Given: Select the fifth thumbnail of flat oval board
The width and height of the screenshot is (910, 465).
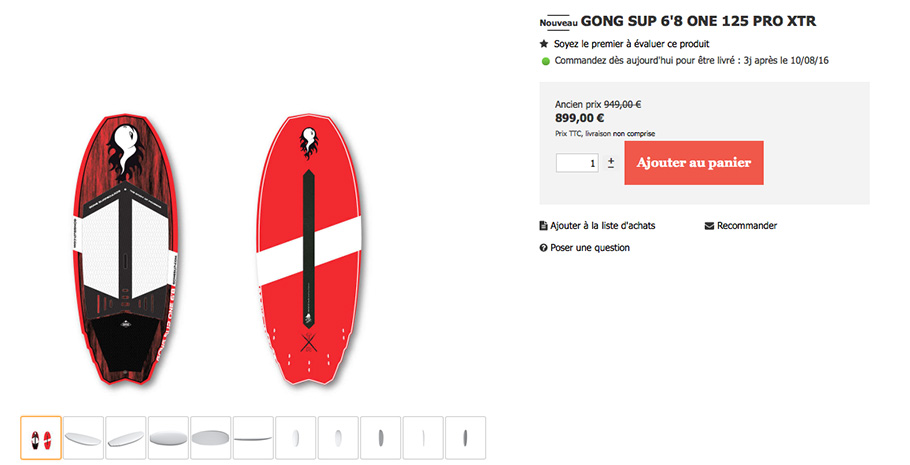Looking at the screenshot, I should [211, 438].
